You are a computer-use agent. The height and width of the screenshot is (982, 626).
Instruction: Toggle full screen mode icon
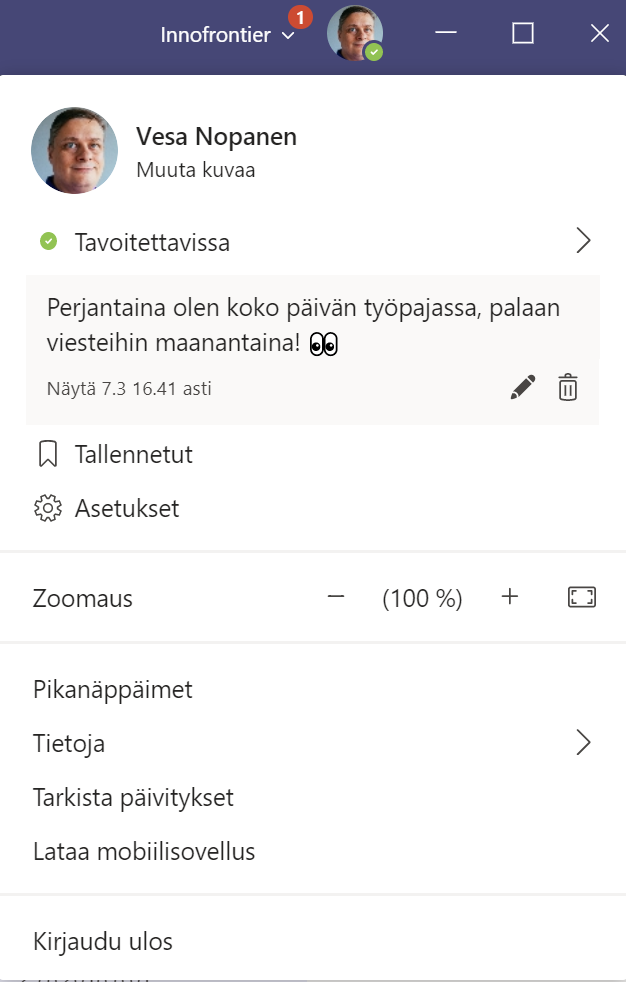tap(581, 598)
